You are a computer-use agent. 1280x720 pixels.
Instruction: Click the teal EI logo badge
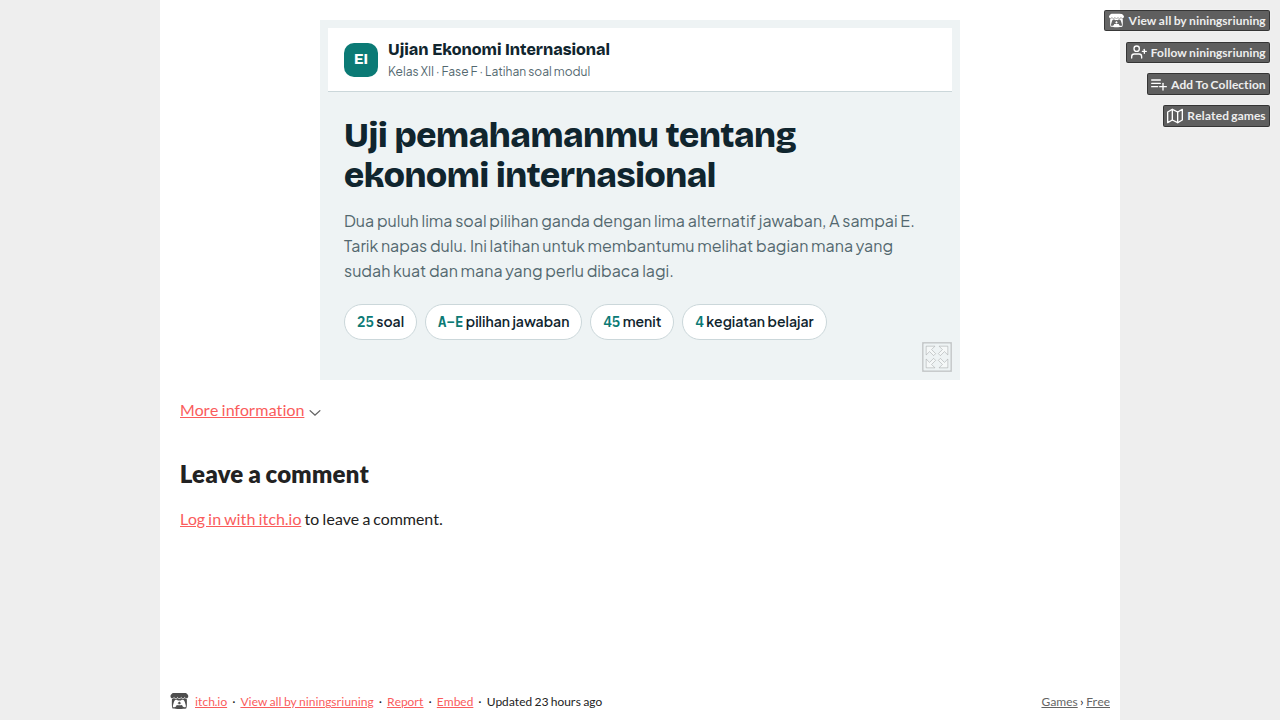coord(361,60)
